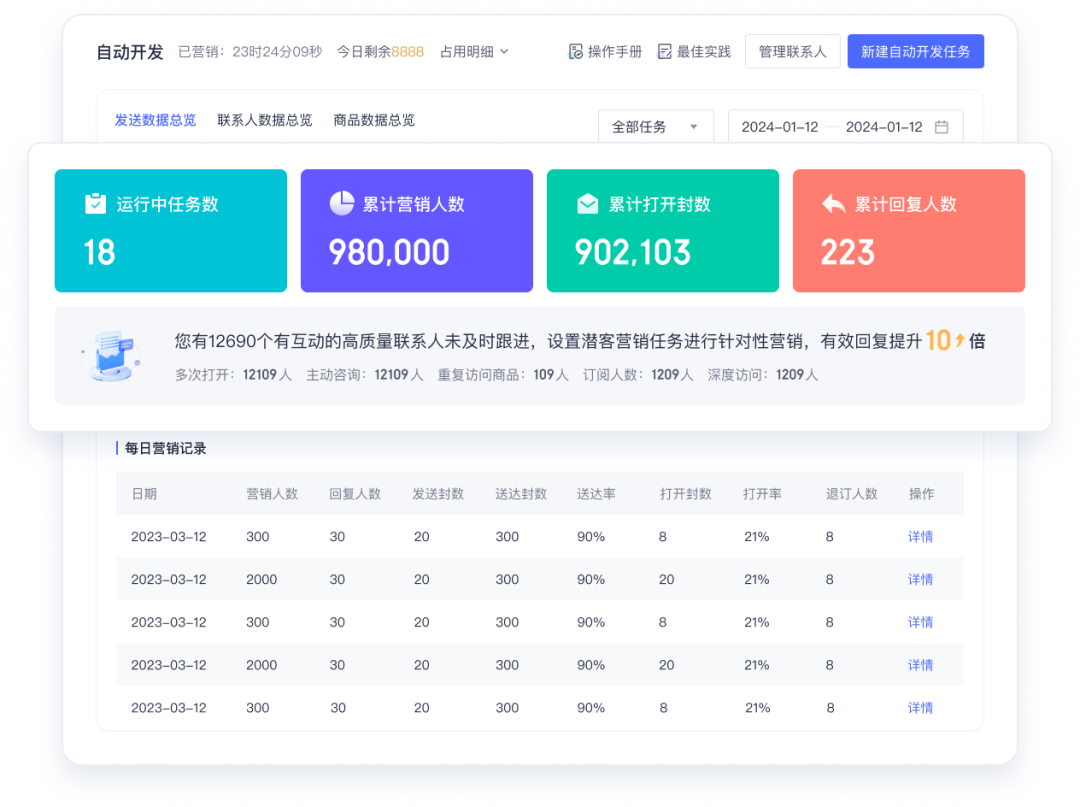The width and height of the screenshot is (1080, 807).
Task: Click the 管理联系人 button
Action: point(792,52)
